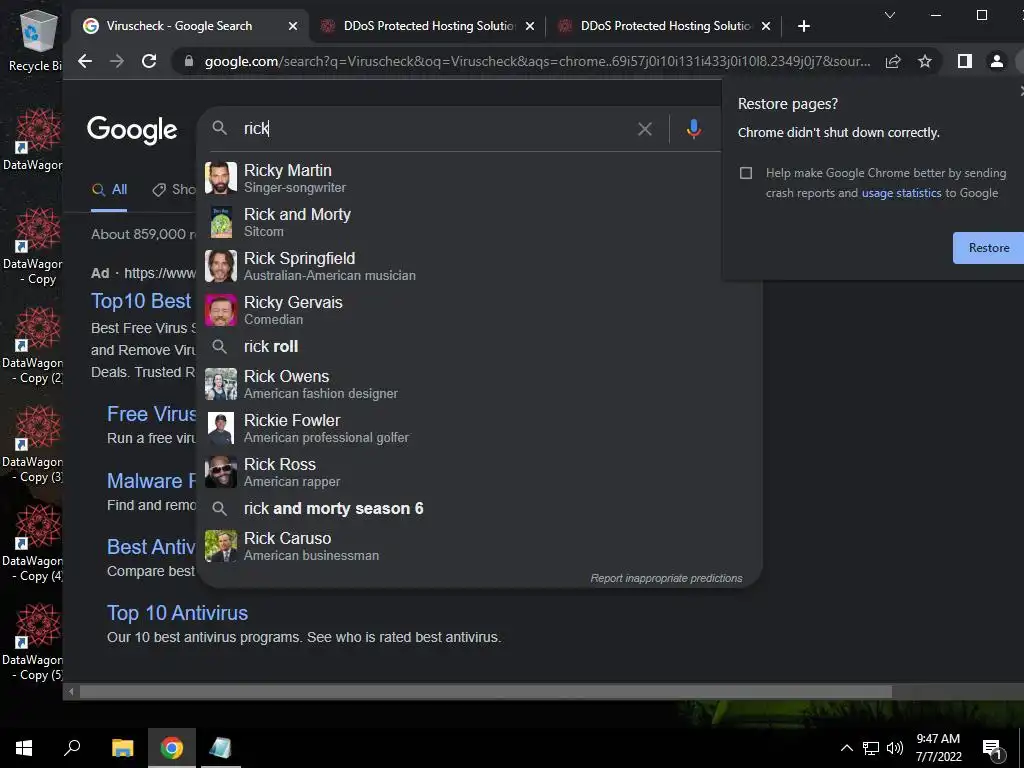
Task: Choose rick and morty season 6 suggestion
Action: [479, 509]
